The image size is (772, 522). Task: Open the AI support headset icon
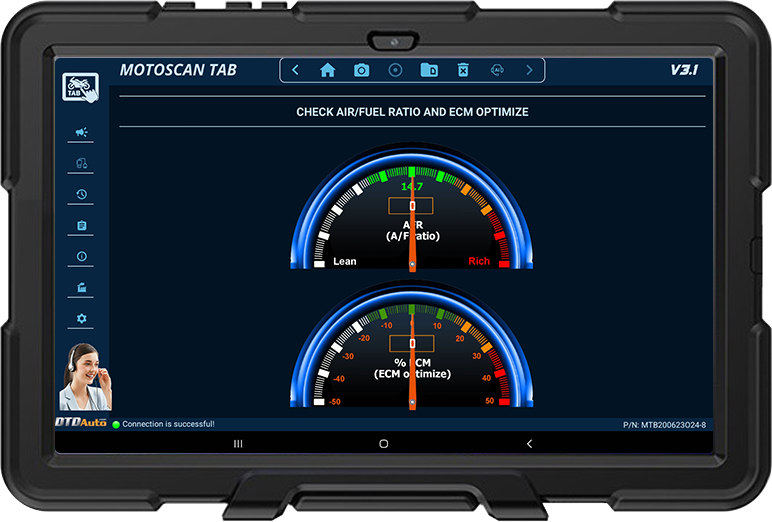[496, 70]
